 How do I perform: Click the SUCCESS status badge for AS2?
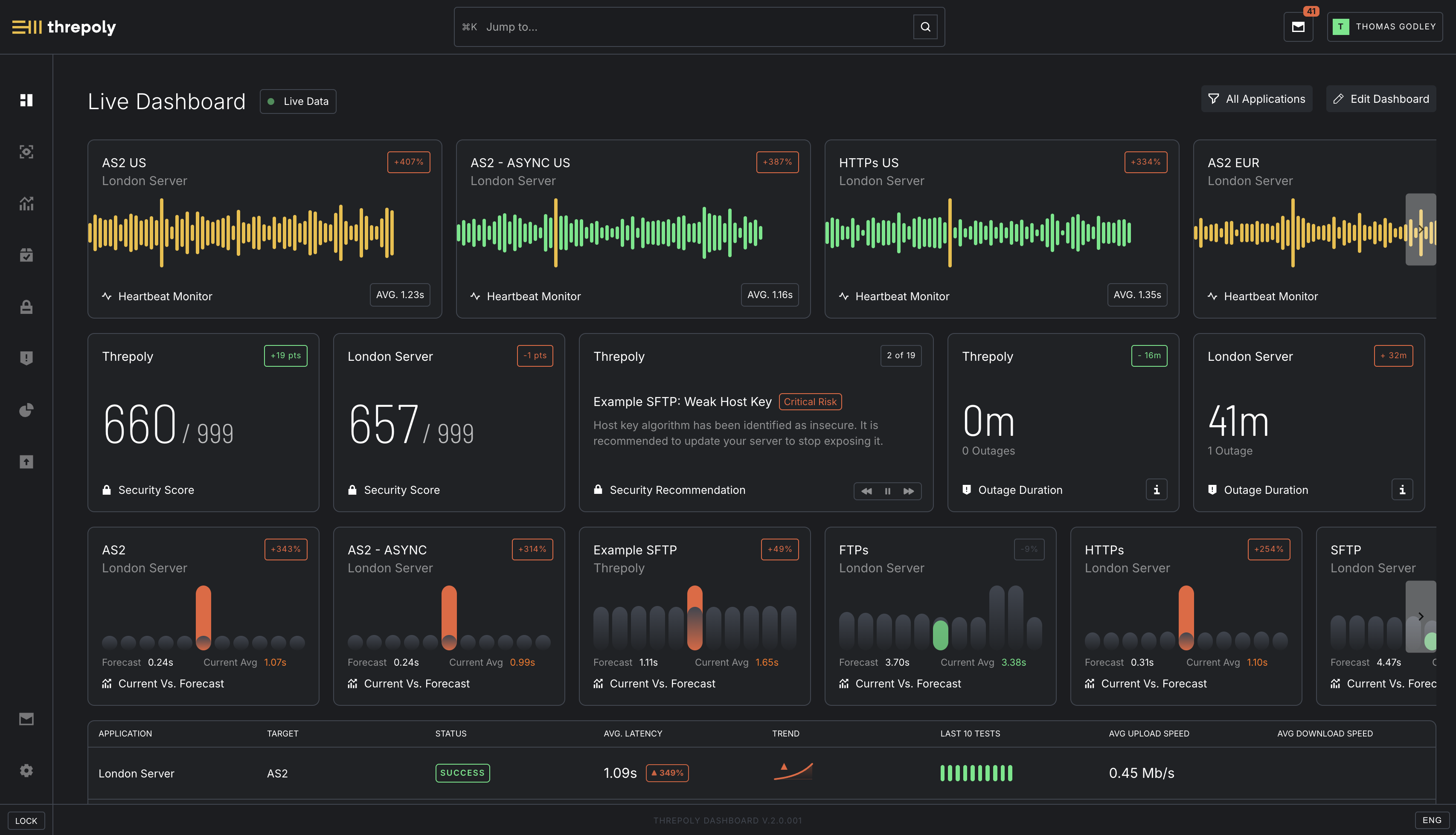click(462, 772)
